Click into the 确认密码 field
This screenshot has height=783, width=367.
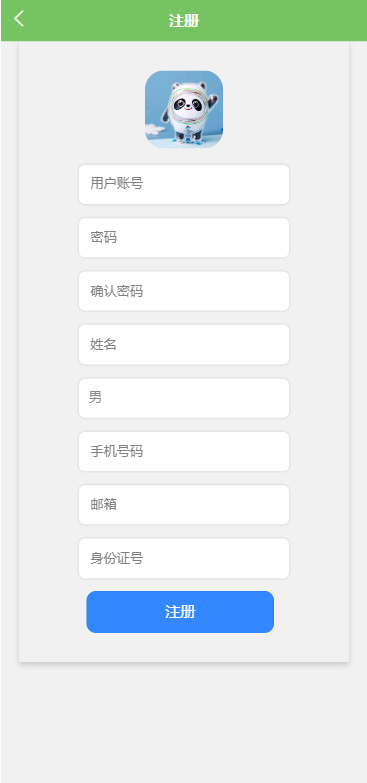(184, 291)
